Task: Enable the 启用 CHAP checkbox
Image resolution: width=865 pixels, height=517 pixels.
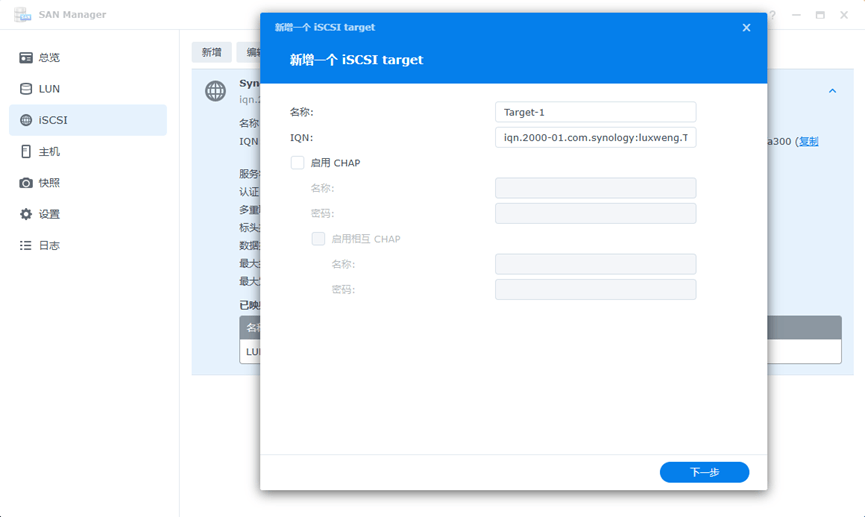Action: click(297, 163)
